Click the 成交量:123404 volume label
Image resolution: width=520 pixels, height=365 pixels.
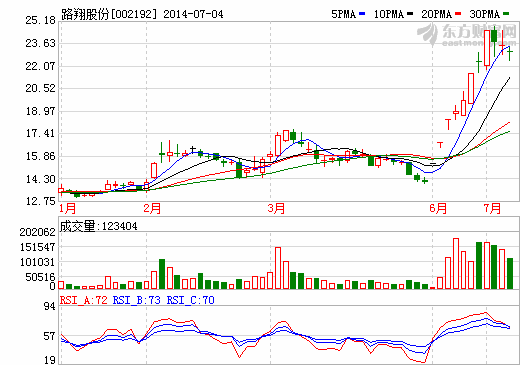click(x=99, y=226)
